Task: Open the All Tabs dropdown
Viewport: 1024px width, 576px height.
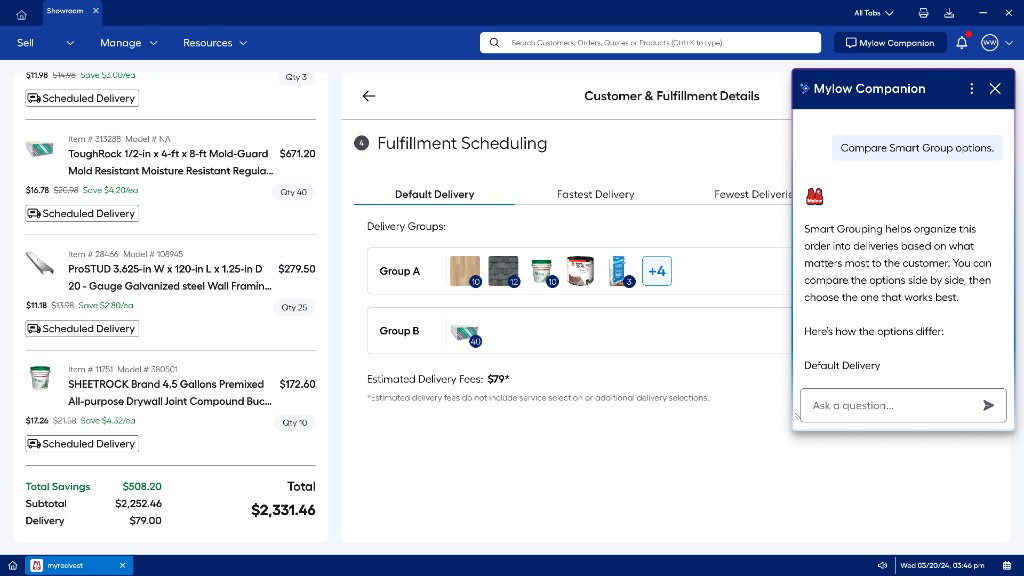Action: click(873, 13)
